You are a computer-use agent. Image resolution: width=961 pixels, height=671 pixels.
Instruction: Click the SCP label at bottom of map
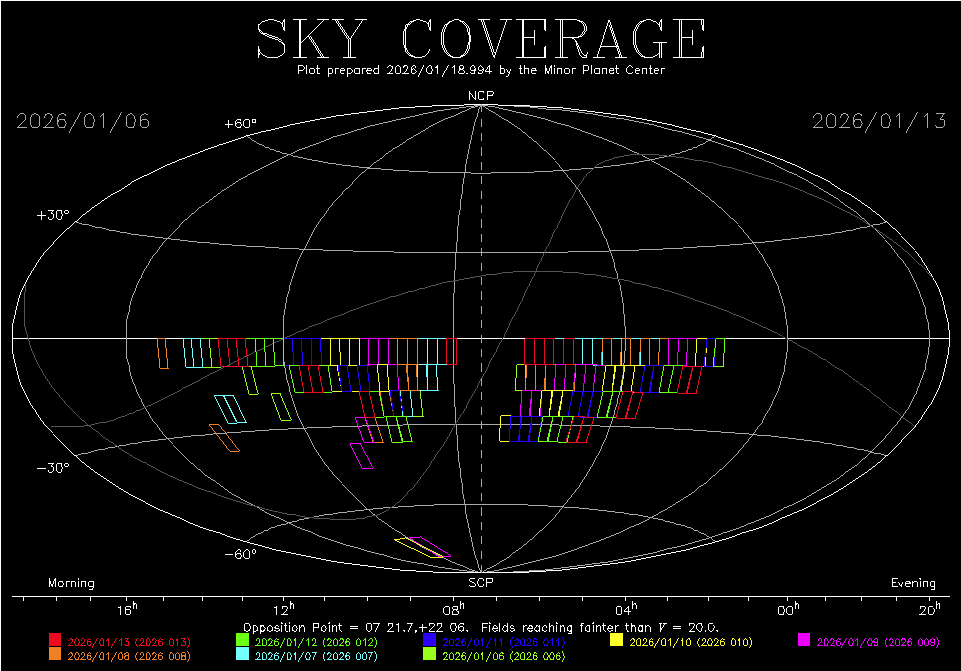tap(481, 582)
